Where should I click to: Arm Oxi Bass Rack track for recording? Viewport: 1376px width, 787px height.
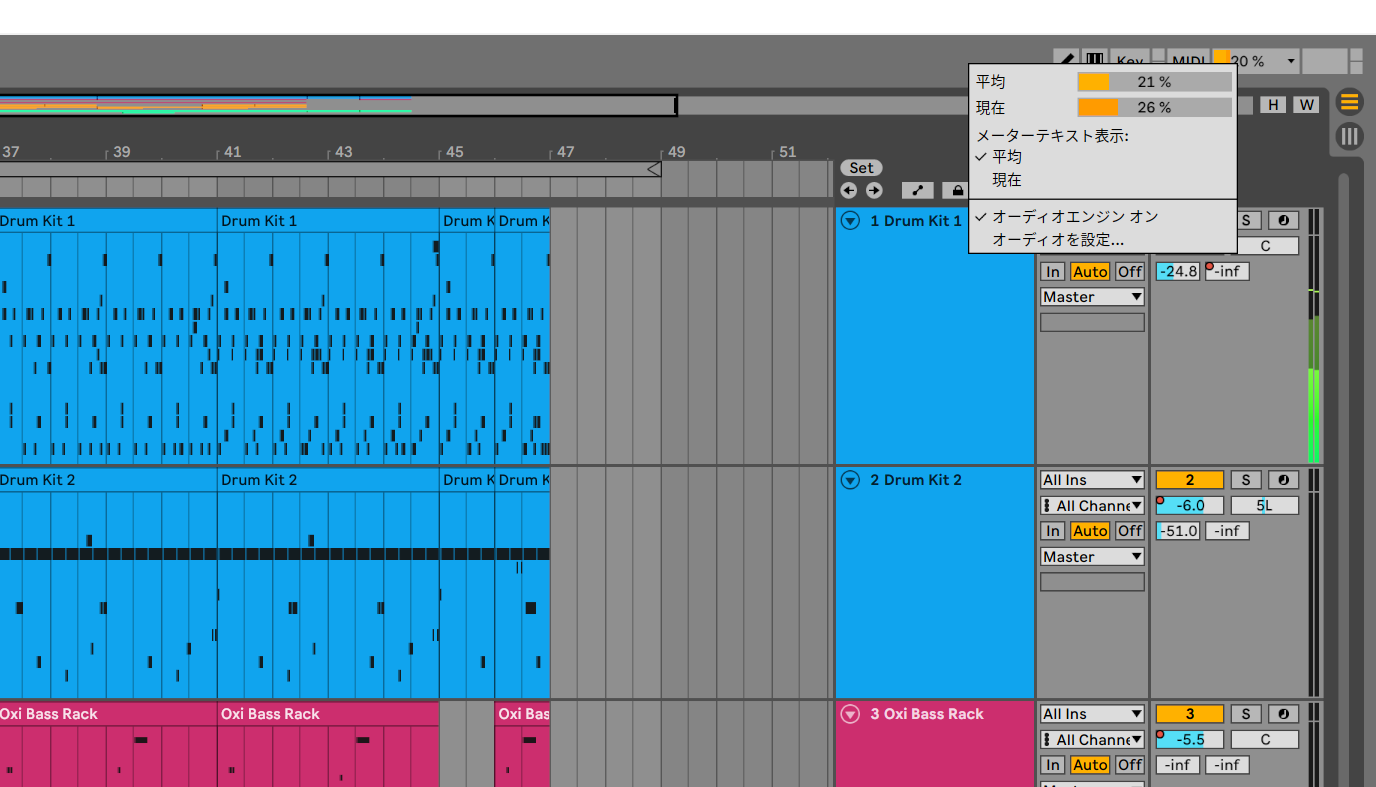(x=1283, y=714)
